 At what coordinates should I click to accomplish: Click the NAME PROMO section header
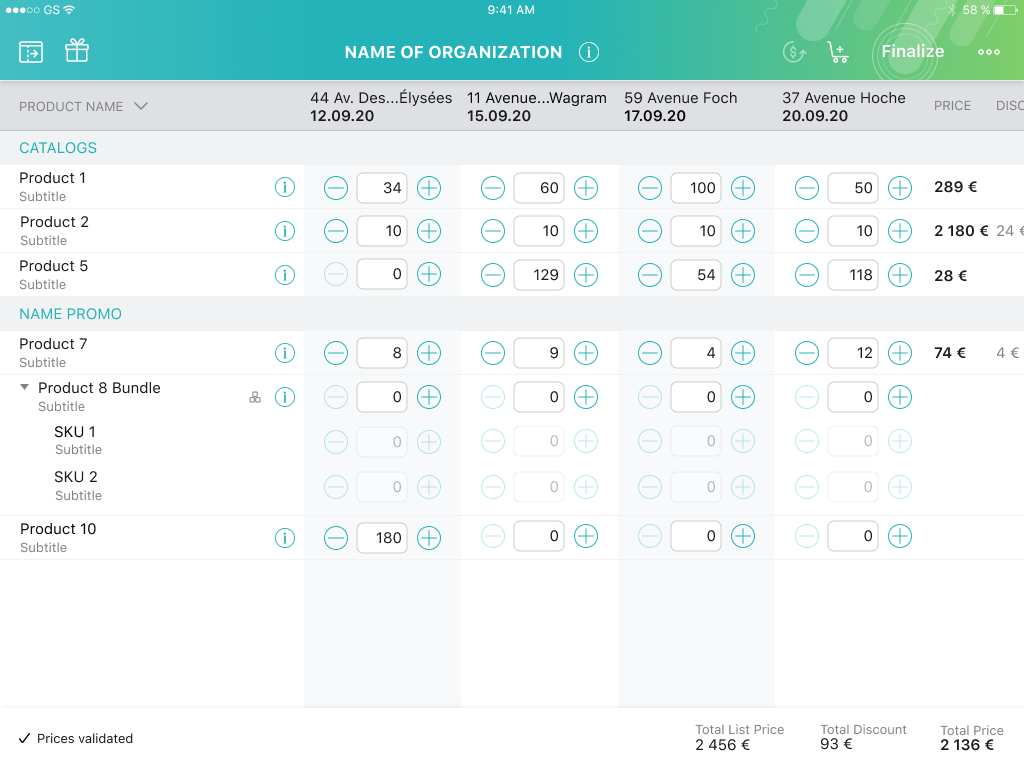tap(70, 313)
